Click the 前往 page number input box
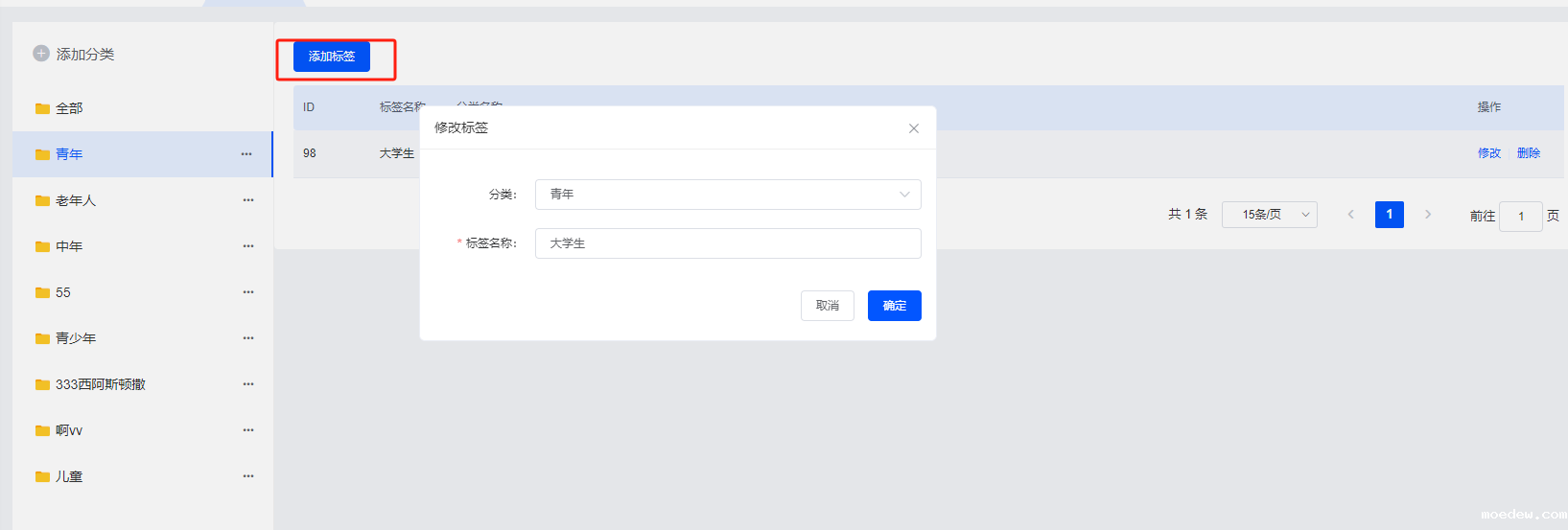This screenshot has width=1568, height=530. pos(1520,217)
